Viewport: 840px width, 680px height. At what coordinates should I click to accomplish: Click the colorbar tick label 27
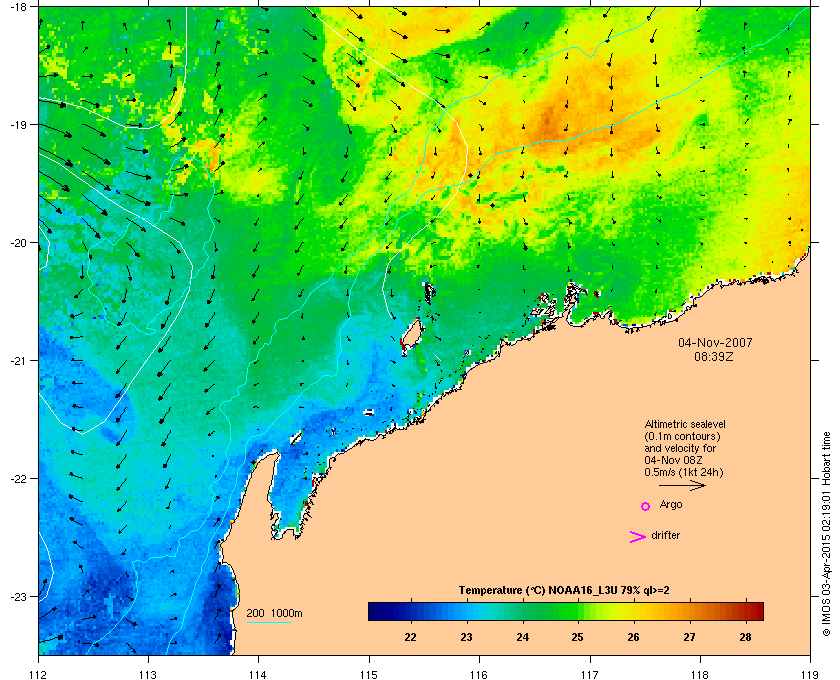click(689, 637)
